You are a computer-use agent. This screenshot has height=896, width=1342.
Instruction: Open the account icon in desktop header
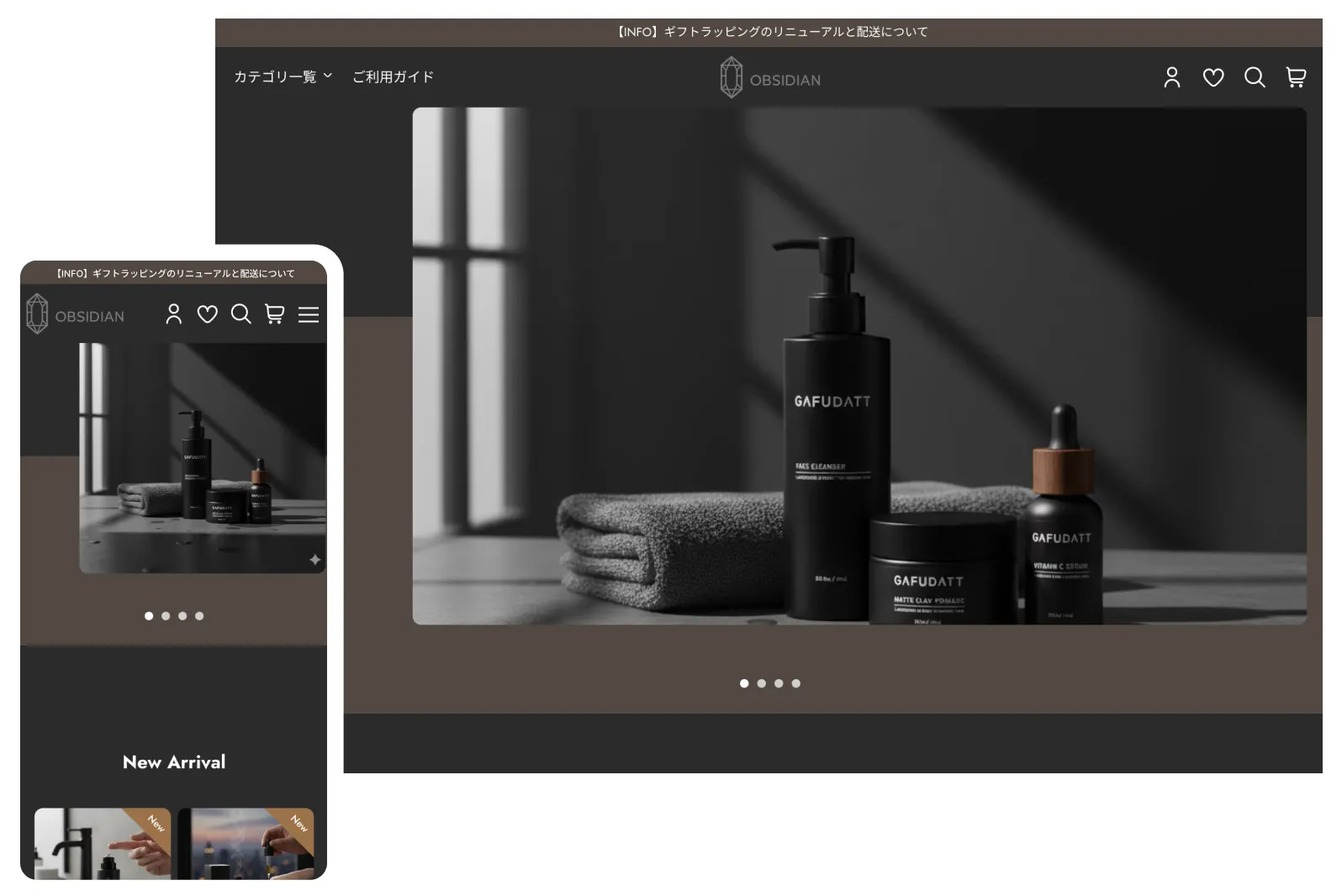tap(1171, 77)
